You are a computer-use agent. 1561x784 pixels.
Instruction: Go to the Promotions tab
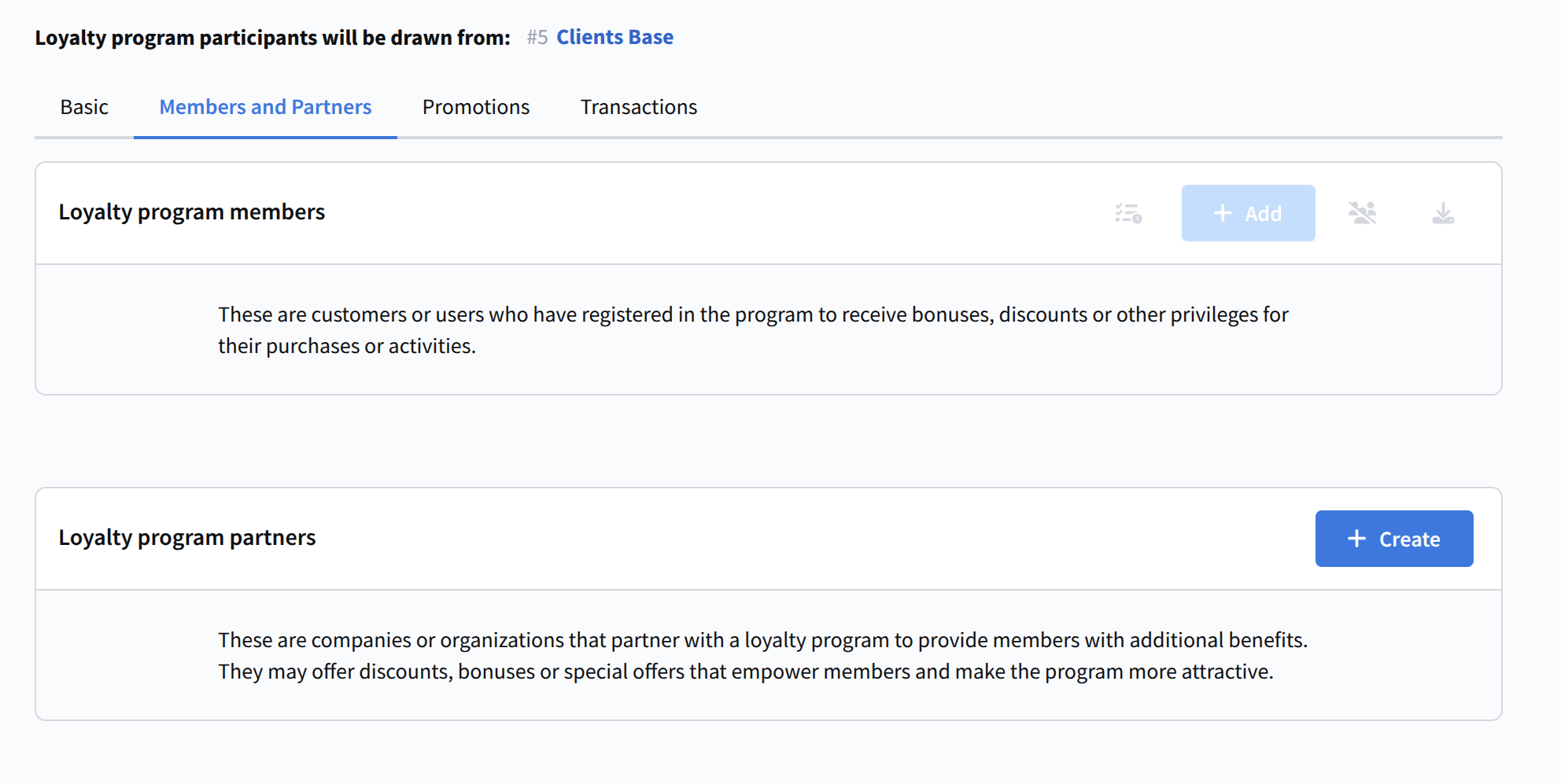[476, 107]
